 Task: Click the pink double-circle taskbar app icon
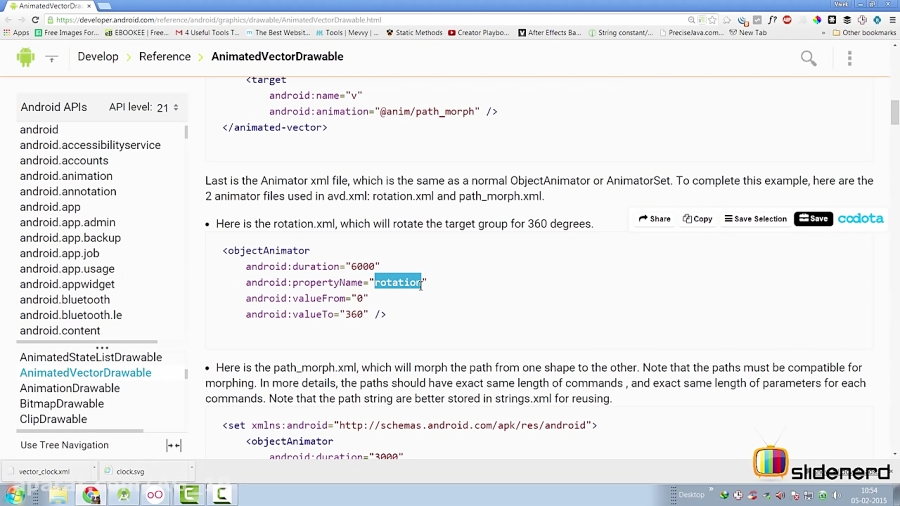pyautogui.click(x=156, y=495)
